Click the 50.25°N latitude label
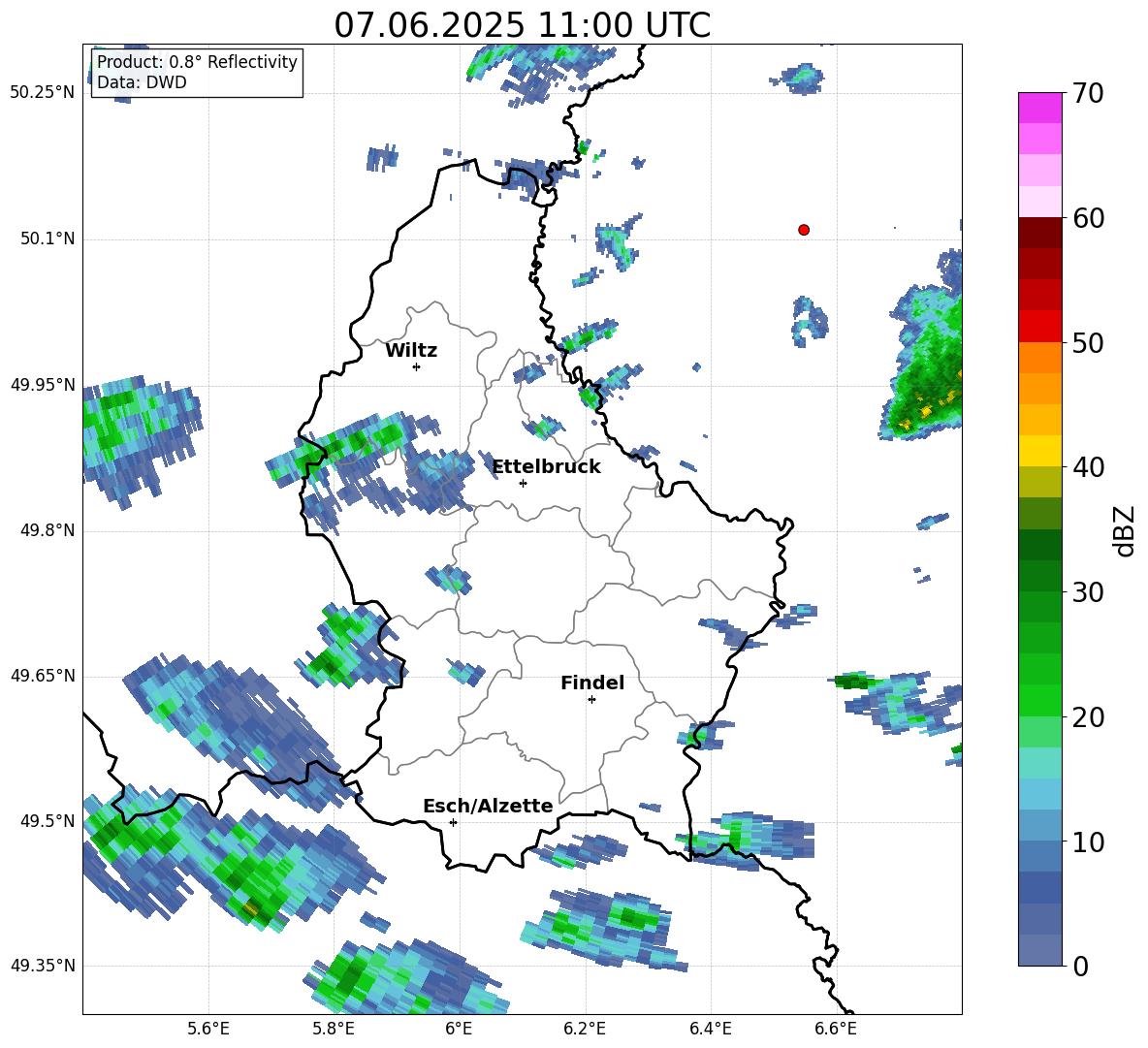1148x1048 pixels. pyautogui.click(x=43, y=93)
